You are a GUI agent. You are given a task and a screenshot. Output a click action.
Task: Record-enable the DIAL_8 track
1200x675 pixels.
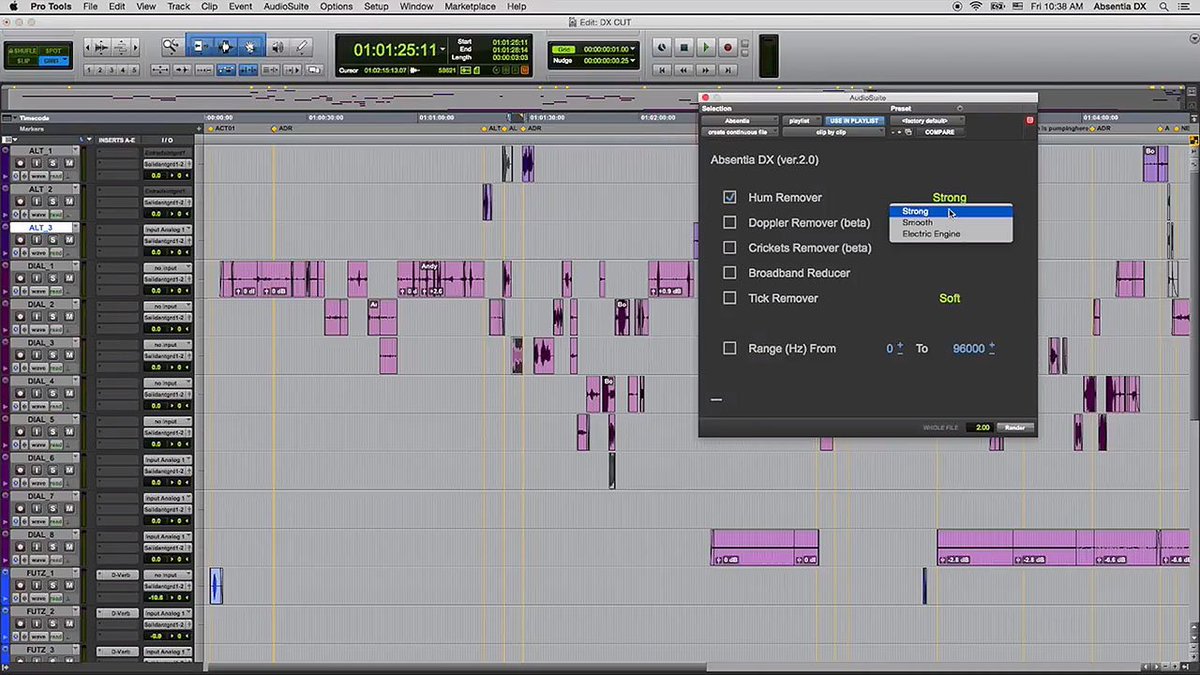pos(20,546)
